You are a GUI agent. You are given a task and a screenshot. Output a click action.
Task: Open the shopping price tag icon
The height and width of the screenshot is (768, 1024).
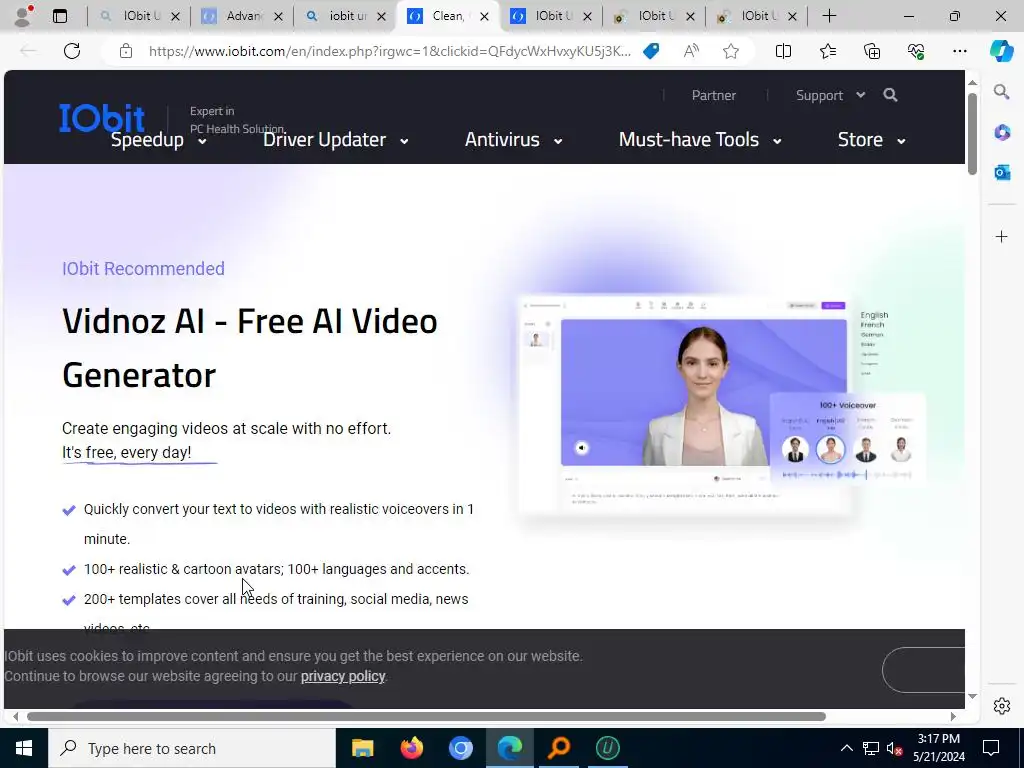(x=651, y=51)
